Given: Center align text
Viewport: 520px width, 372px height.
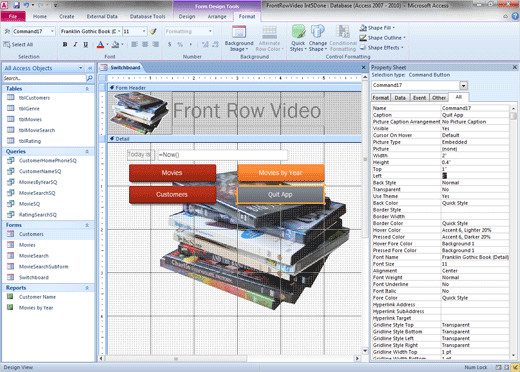Looking at the screenshot, I should coord(145,44).
